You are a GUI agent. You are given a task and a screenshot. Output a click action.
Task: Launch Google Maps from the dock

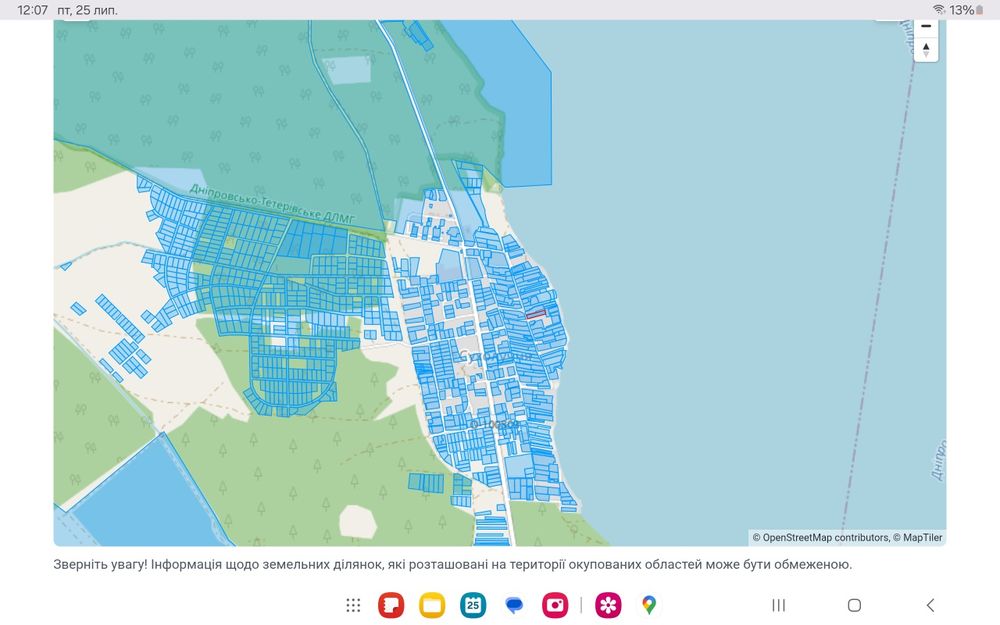tap(649, 605)
